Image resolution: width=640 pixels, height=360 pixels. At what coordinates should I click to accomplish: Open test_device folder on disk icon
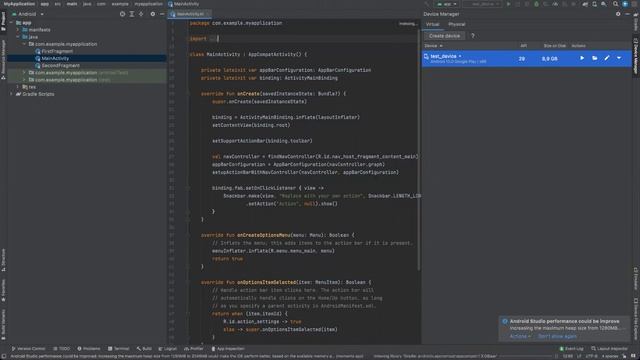[x=595, y=58]
